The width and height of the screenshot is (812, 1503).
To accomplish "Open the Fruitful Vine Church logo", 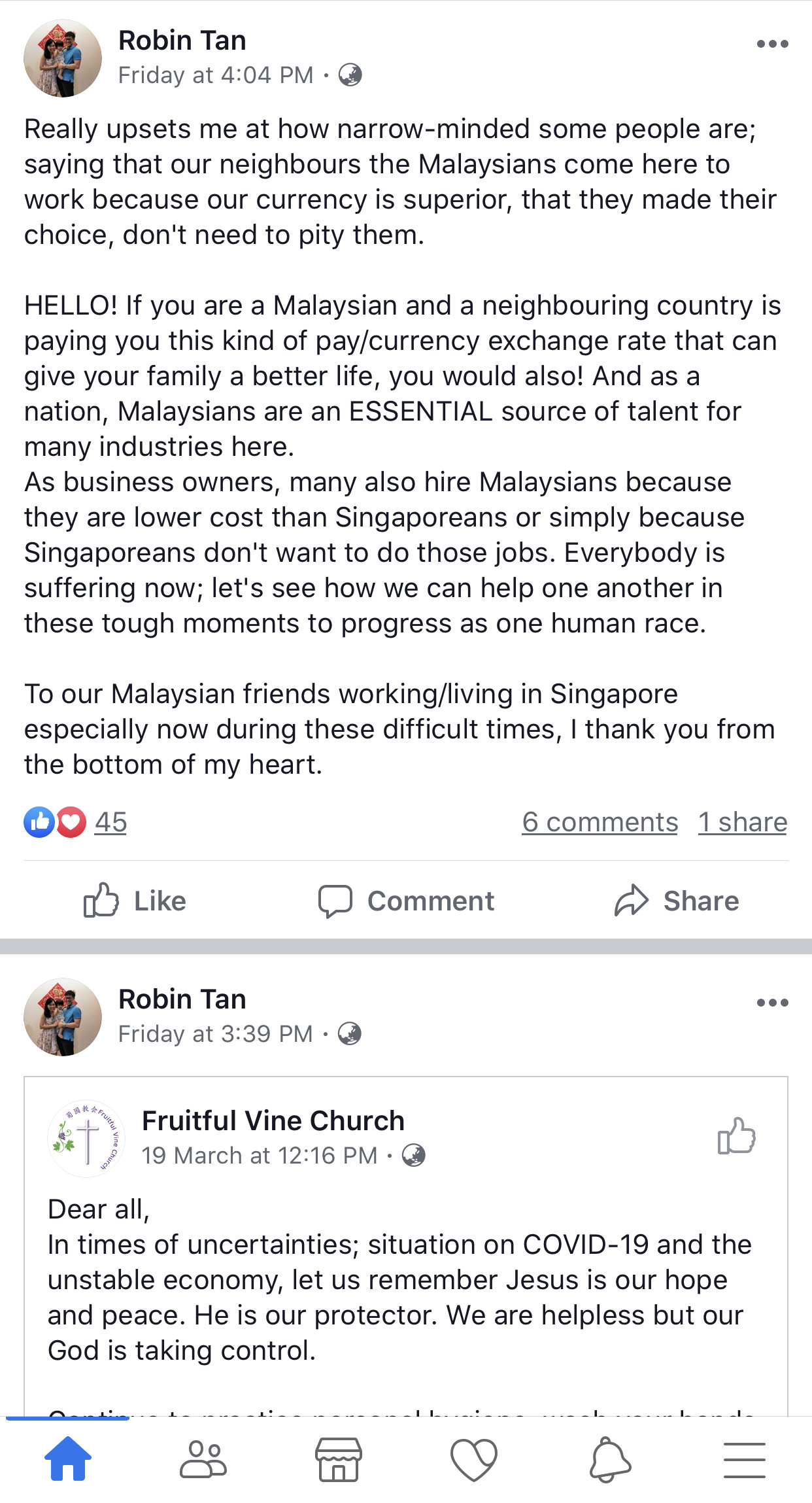I will click(x=86, y=1138).
